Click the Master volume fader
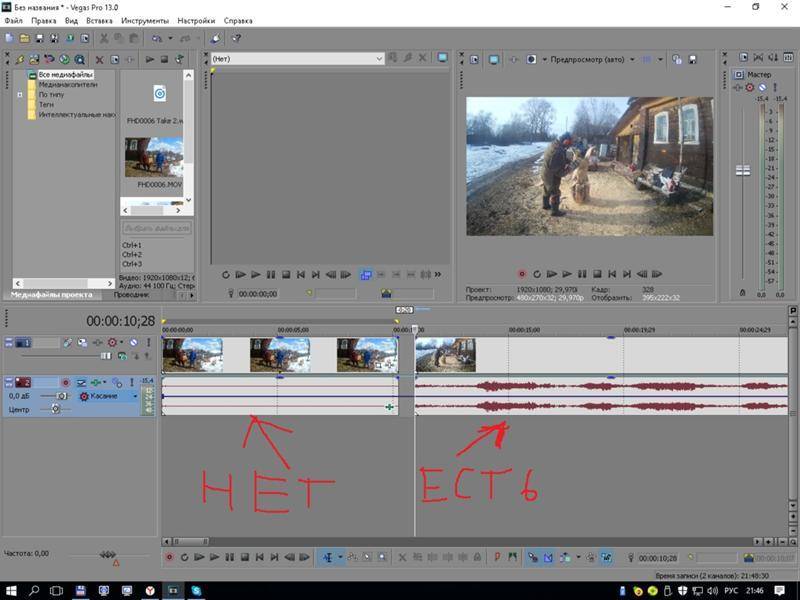 743,170
